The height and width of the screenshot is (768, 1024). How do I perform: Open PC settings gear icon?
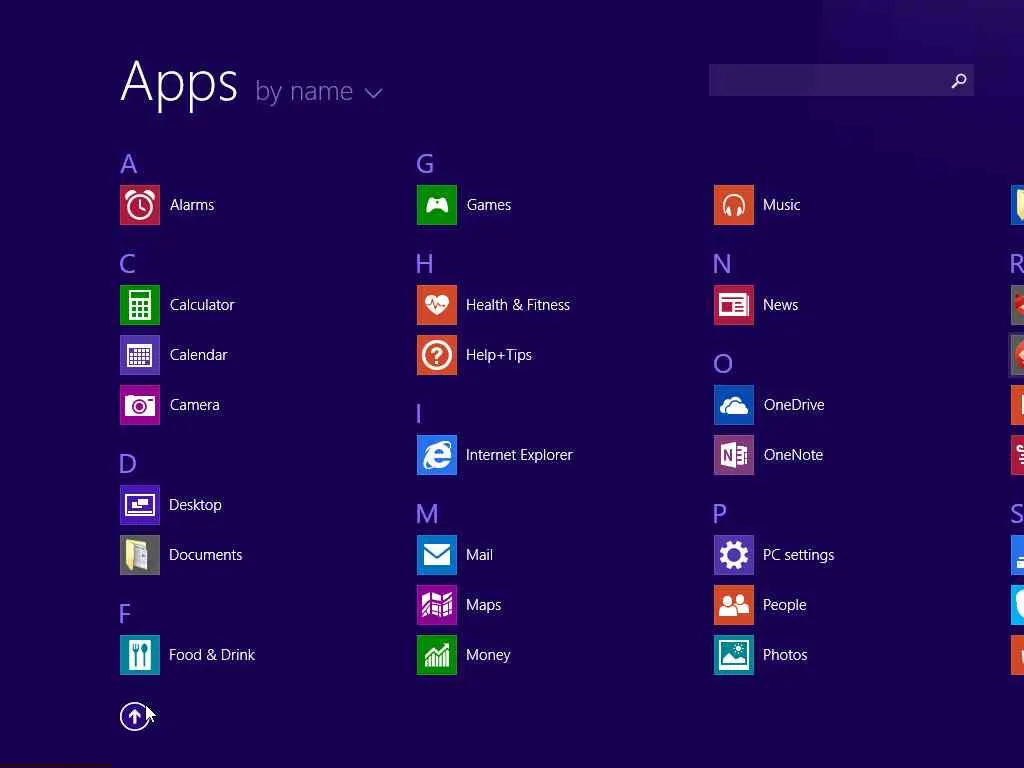point(734,555)
